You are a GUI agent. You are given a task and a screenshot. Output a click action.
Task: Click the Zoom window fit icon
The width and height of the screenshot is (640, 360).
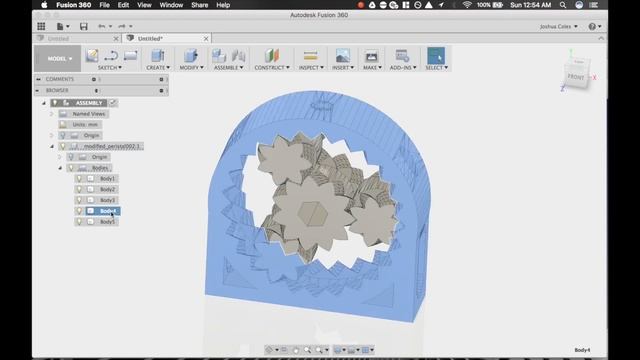point(319,350)
